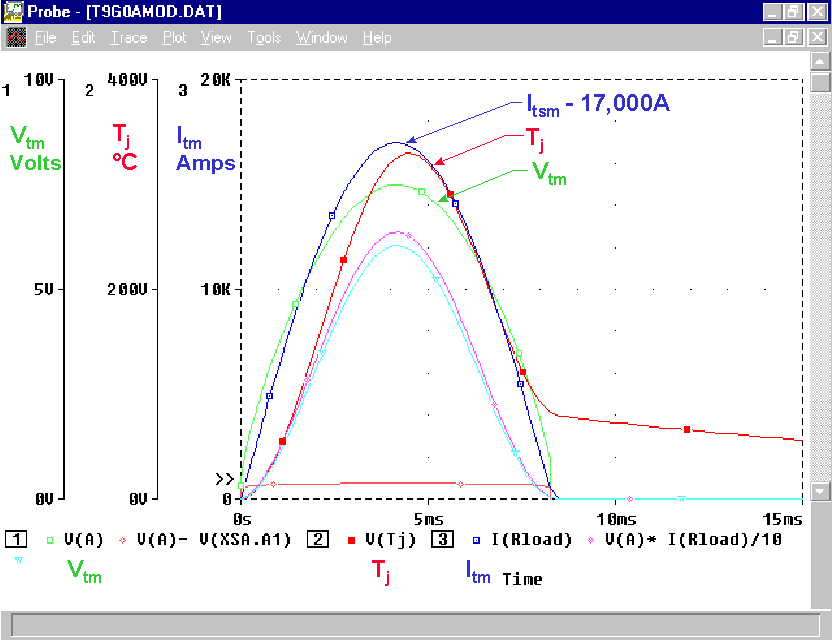This screenshot has width=832, height=640.
Task: Click the Y-axis 1 box in legend
Action: [x=15, y=540]
